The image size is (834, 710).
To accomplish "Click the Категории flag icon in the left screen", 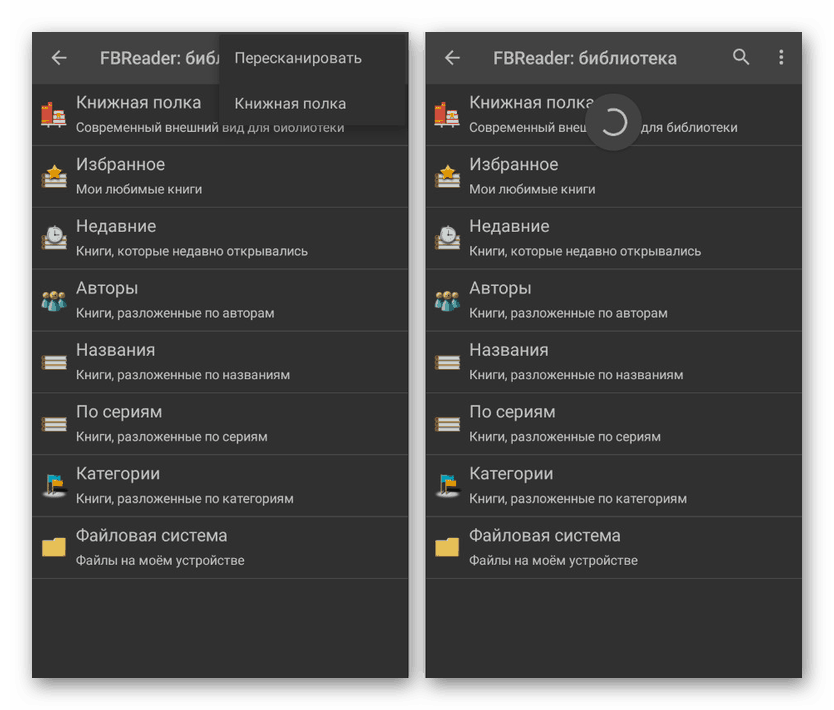I will [x=54, y=485].
